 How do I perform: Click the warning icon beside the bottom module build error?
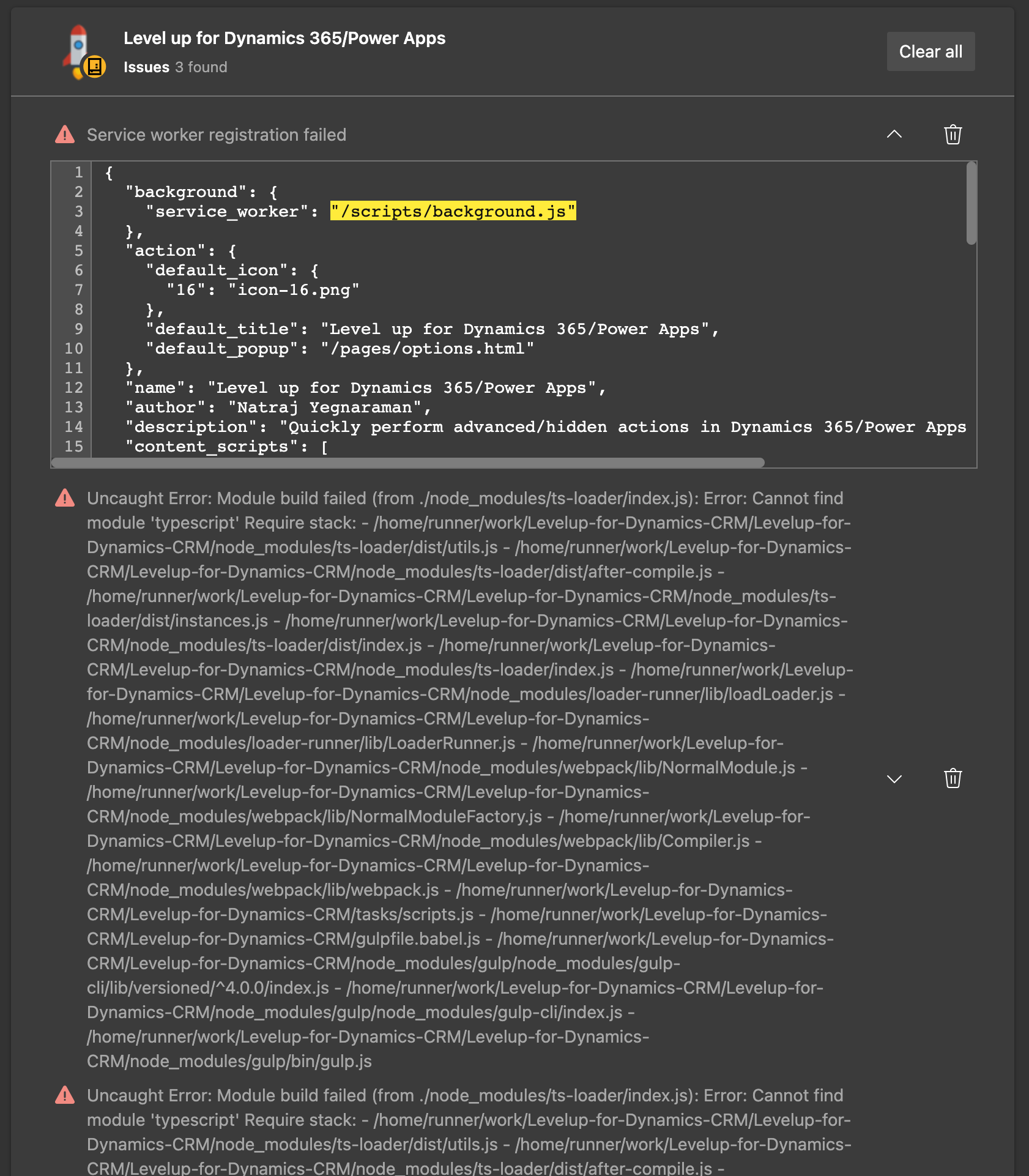(x=65, y=1095)
